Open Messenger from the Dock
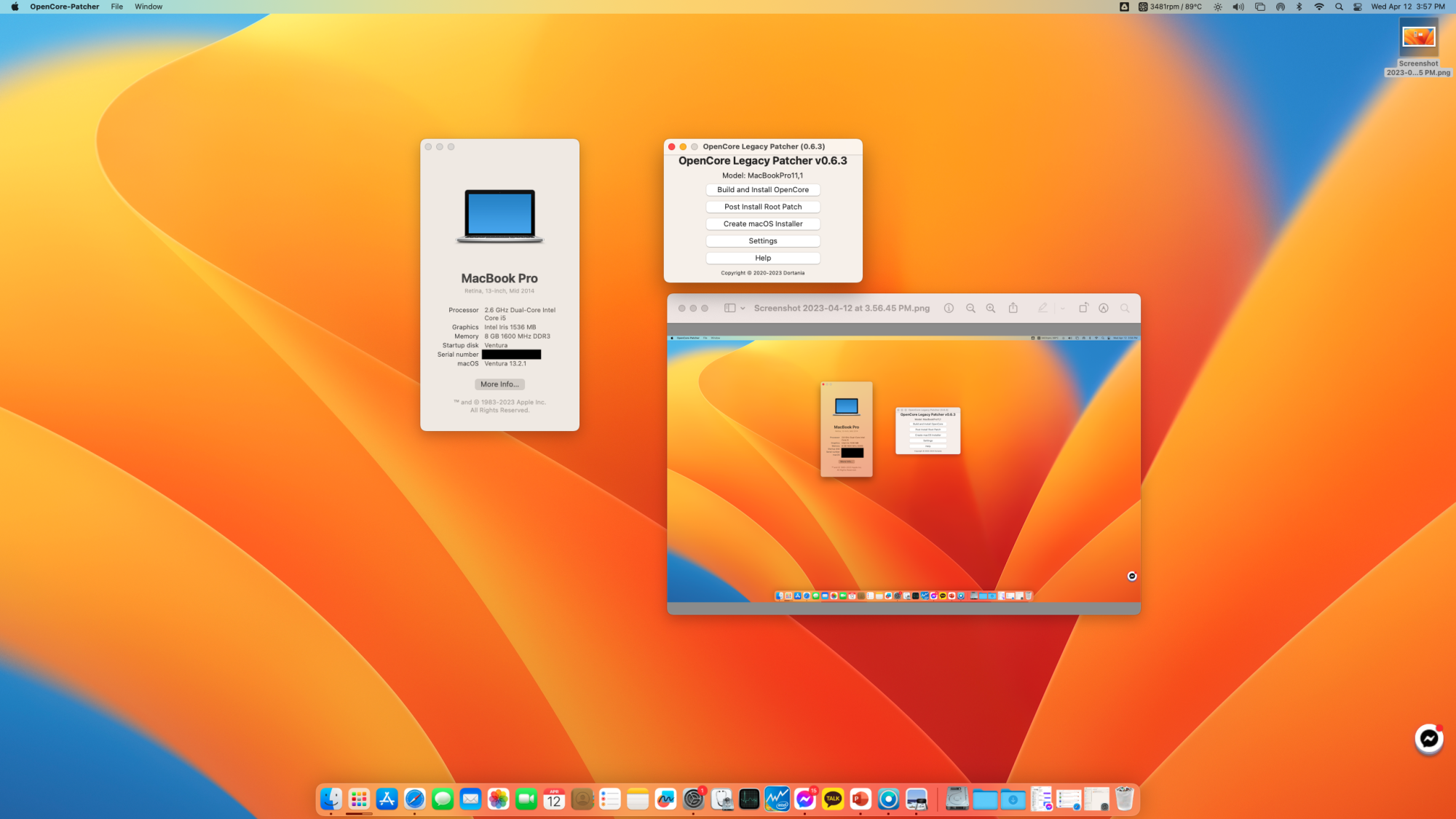The width and height of the screenshot is (1456, 819). coord(805,799)
